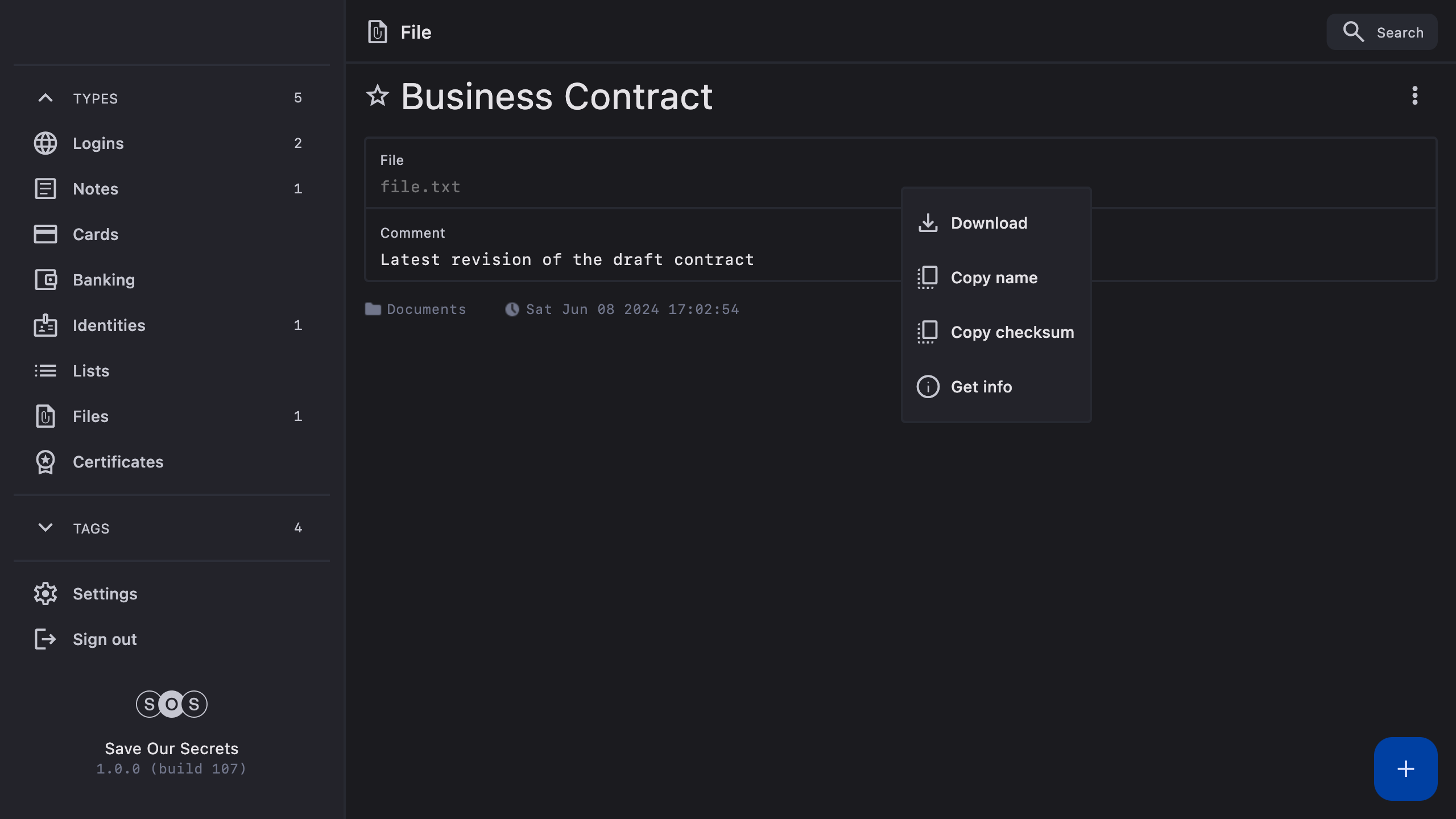Image resolution: width=1456 pixels, height=819 pixels.
Task: Open the three-dot more options menu
Action: pos(1414,96)
